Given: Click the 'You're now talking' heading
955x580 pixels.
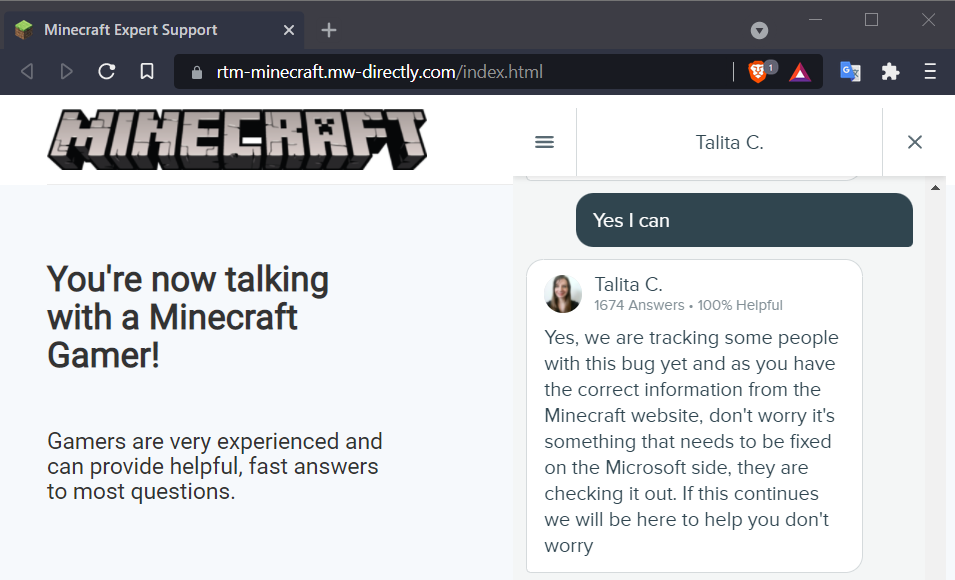Looking at the screenshot, I should (188, 317).
